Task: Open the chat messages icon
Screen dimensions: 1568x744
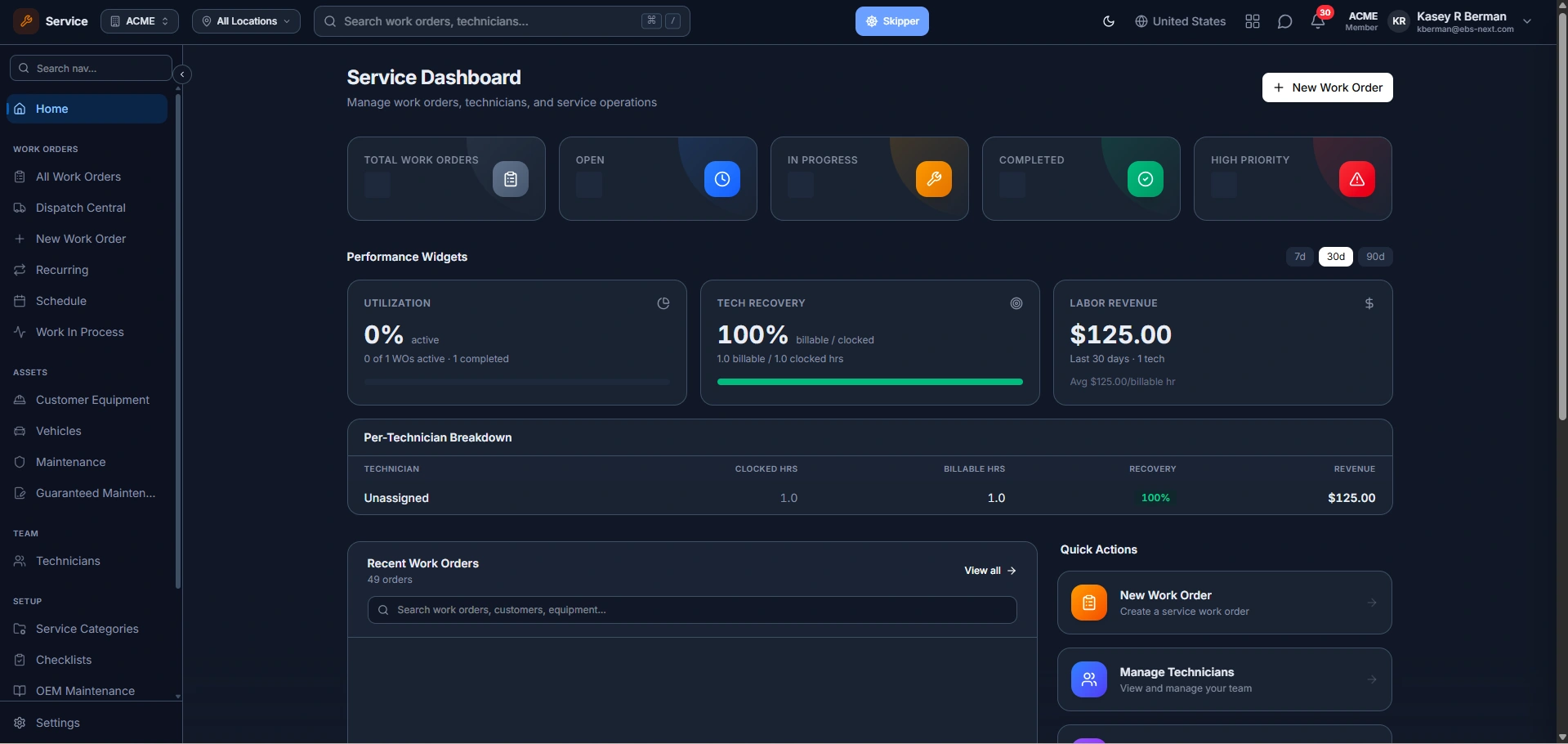Action: click(1285, 21)
